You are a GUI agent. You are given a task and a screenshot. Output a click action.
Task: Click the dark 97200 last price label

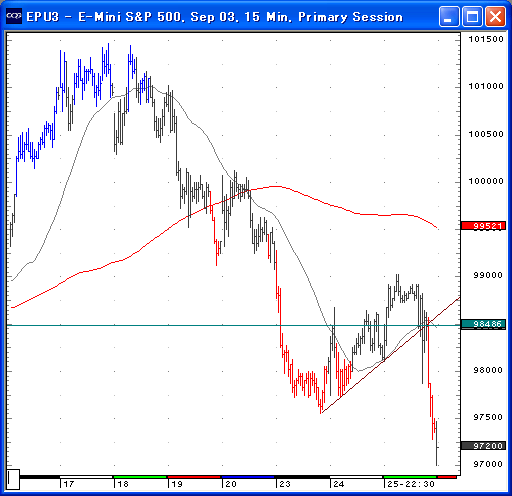coord(484,446)
